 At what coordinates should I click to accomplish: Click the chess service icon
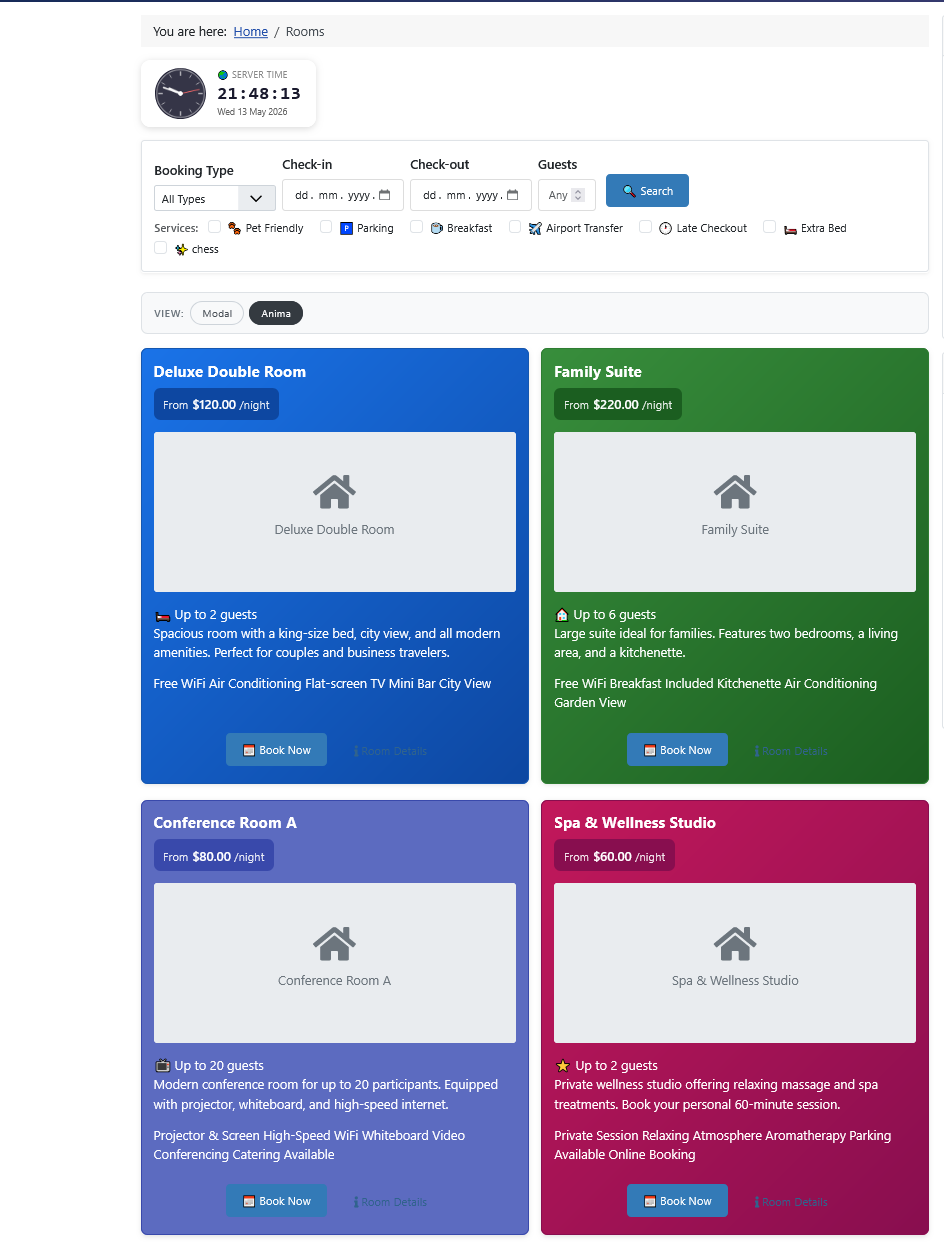[181, 249]
